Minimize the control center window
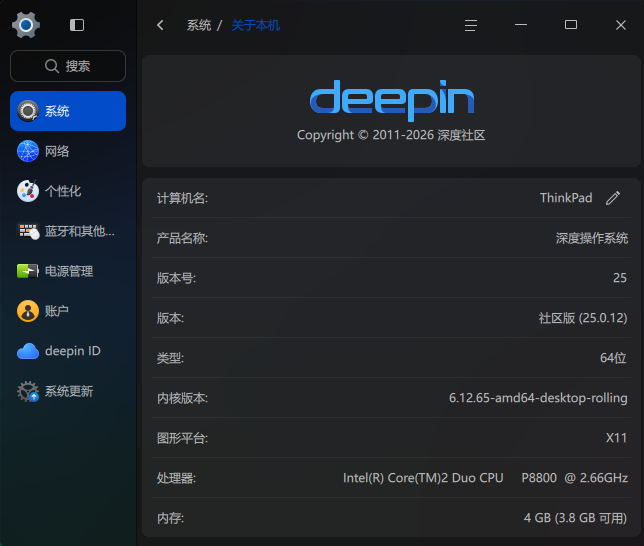 coord(521,25)
